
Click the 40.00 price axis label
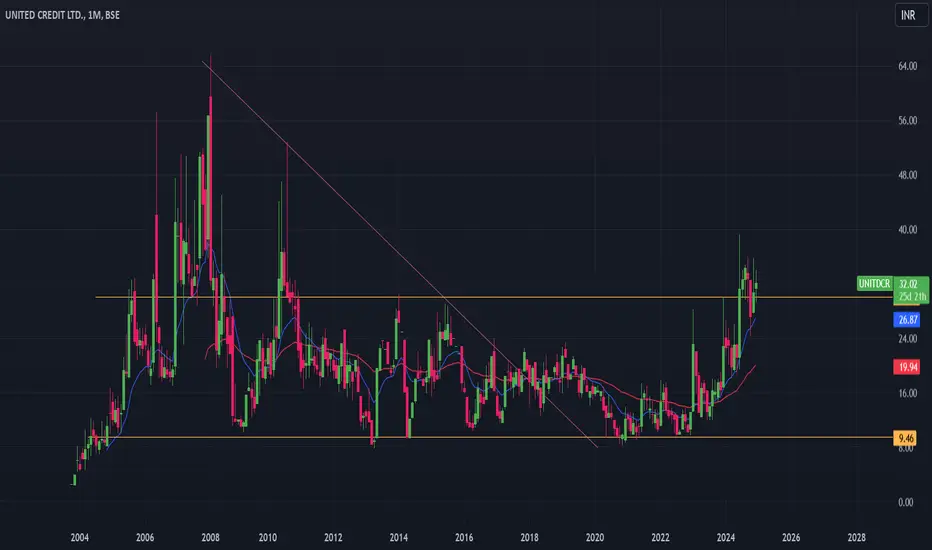click(908, 230)
